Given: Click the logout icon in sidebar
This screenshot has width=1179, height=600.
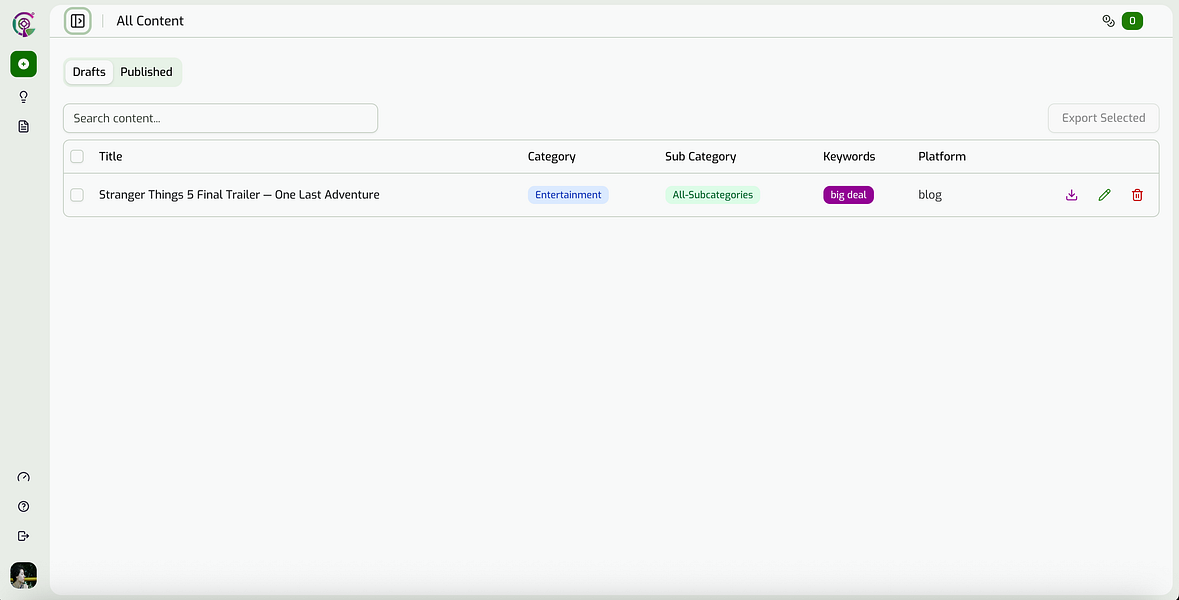Looking at the screenshot, I should (x=23, y=535).
